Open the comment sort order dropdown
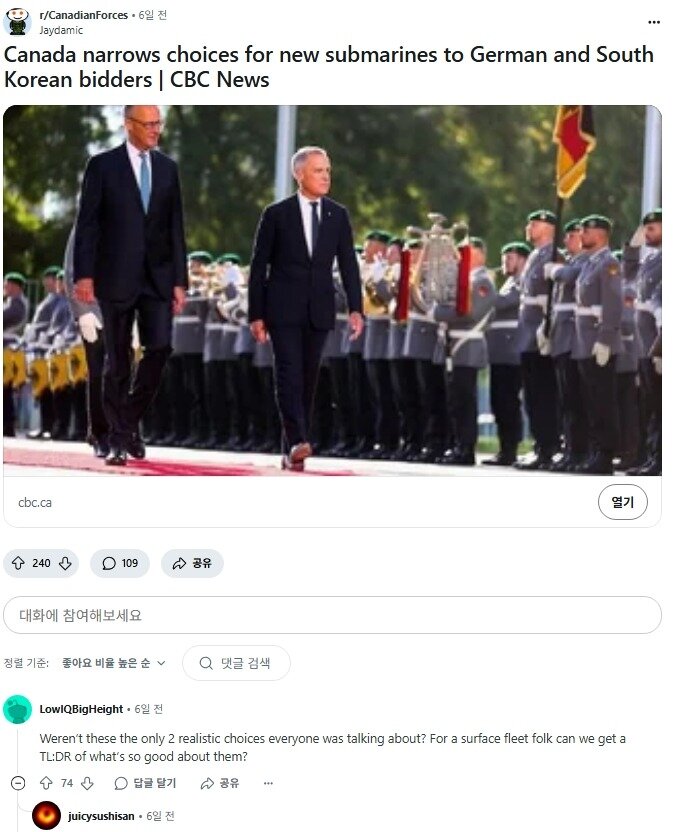Viewport: 674px width, 832px height. [x=114, y=663]
